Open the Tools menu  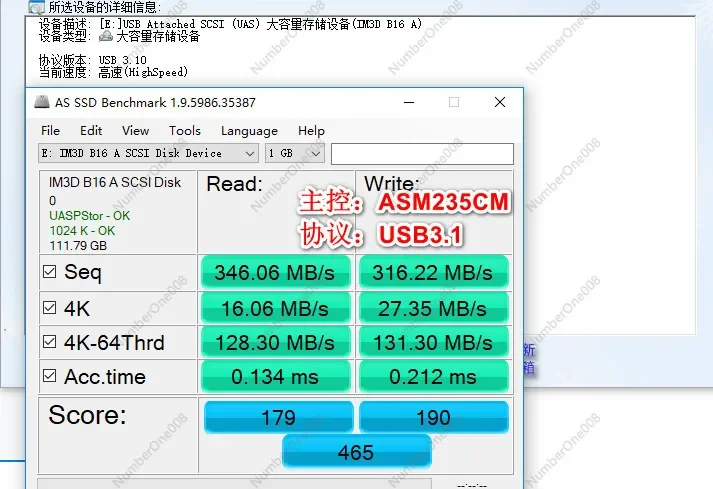click(x=185, y=131)
